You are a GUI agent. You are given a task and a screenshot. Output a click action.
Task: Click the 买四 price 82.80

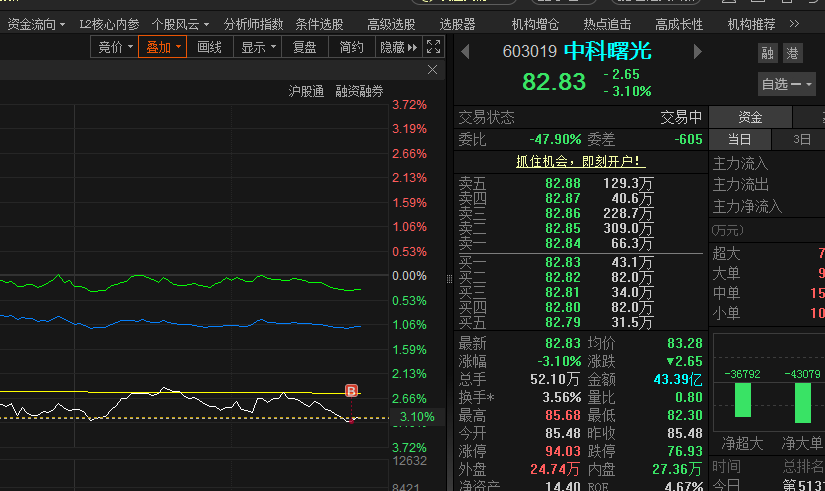tap(562, 307)
